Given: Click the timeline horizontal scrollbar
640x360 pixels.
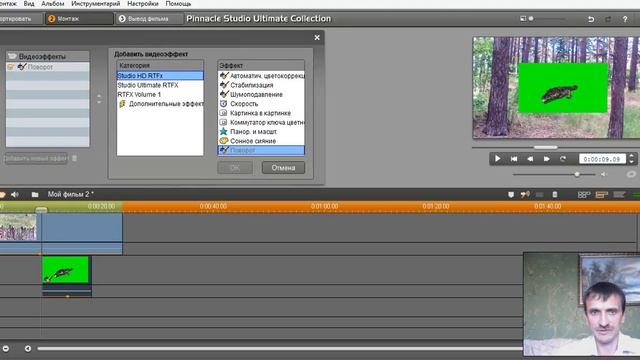Looking at the screenshot, I should [280, 349].
